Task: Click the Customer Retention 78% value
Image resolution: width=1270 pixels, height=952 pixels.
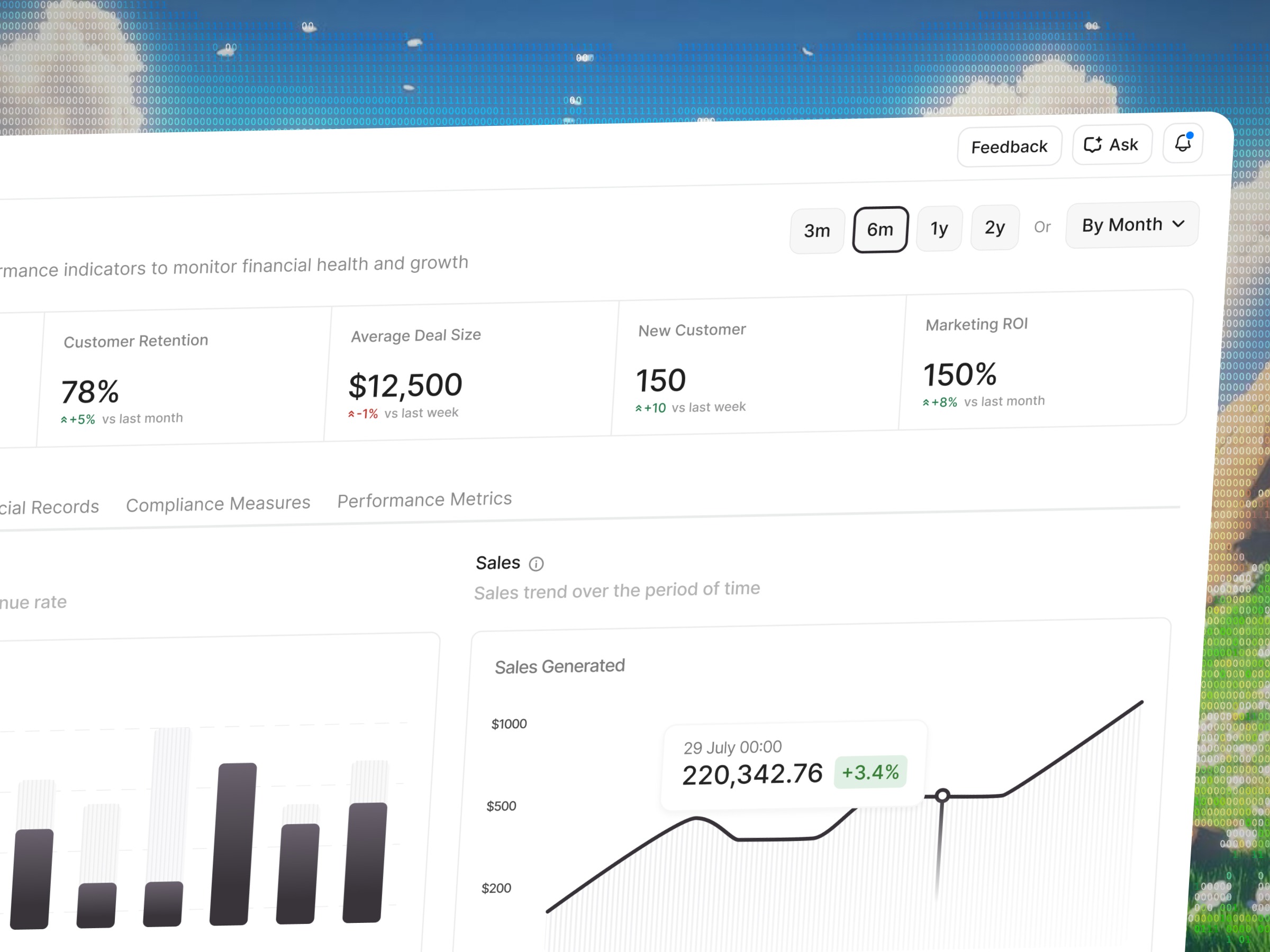Action: [x=90, y=392]
